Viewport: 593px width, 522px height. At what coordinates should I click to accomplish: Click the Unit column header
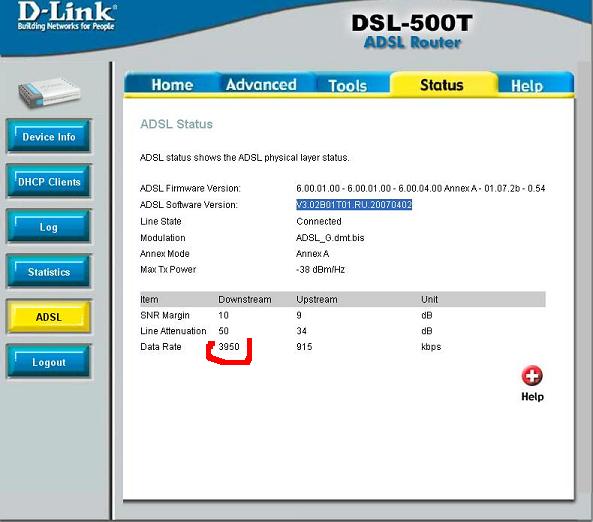point(429,299)
